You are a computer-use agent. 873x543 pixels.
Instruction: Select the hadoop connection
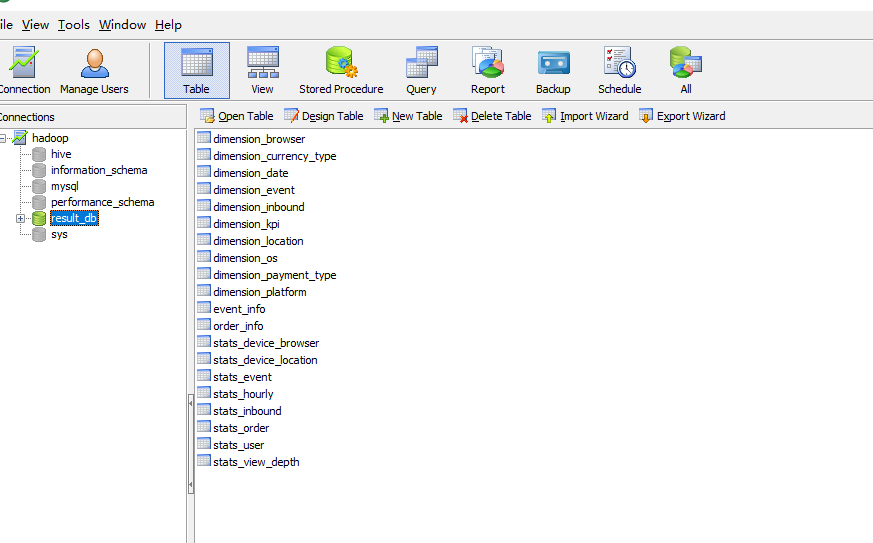50,138
